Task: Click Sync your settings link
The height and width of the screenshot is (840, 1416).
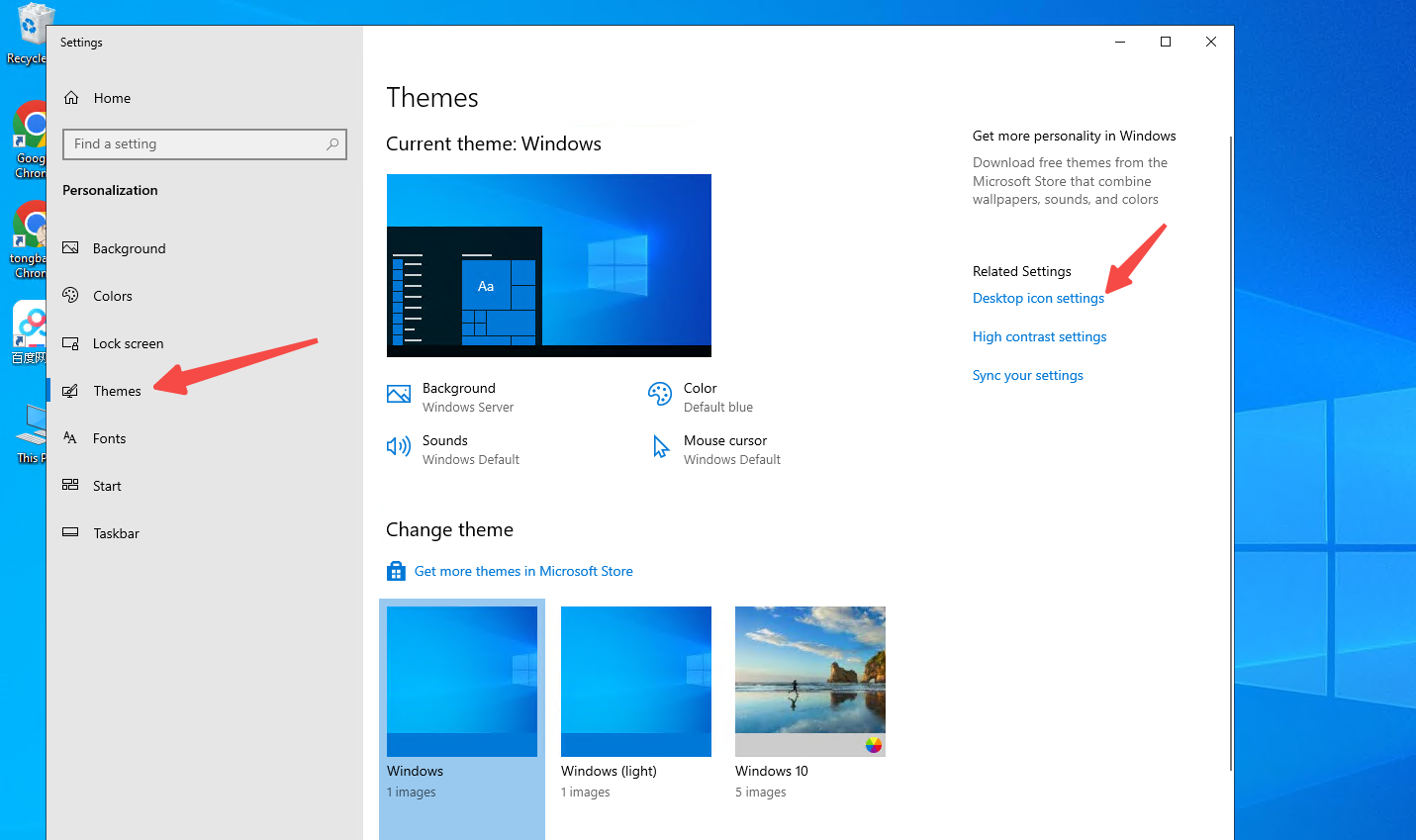Action: (x=1027, y=375)
